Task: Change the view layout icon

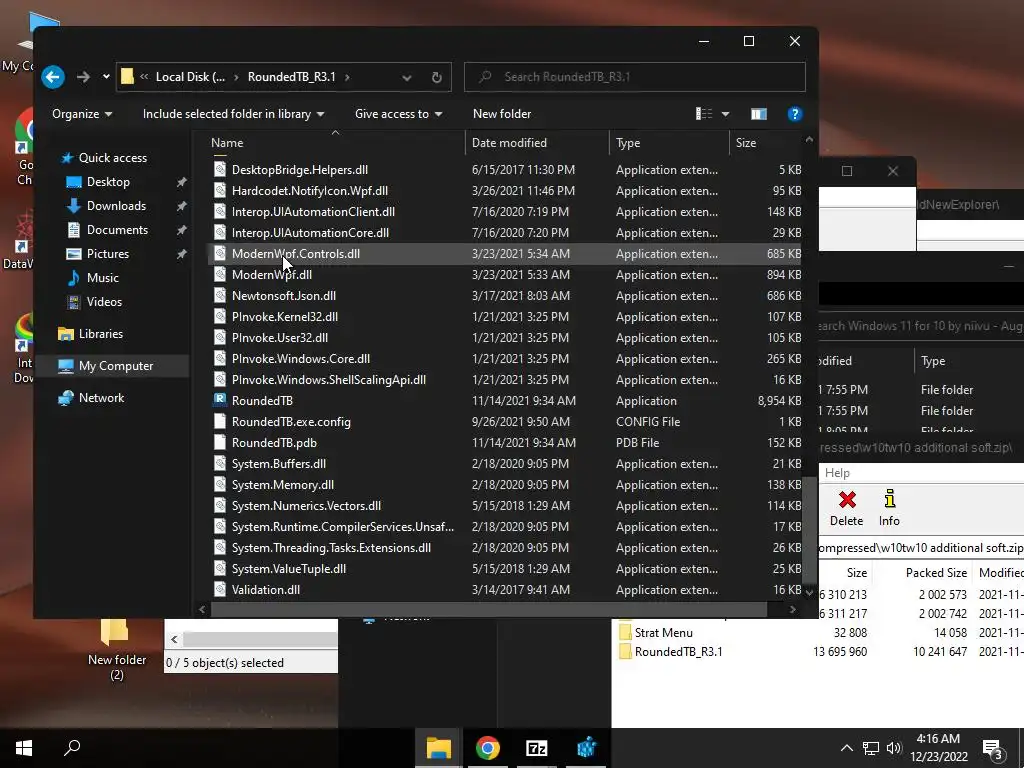Action: tap(704, 114)
